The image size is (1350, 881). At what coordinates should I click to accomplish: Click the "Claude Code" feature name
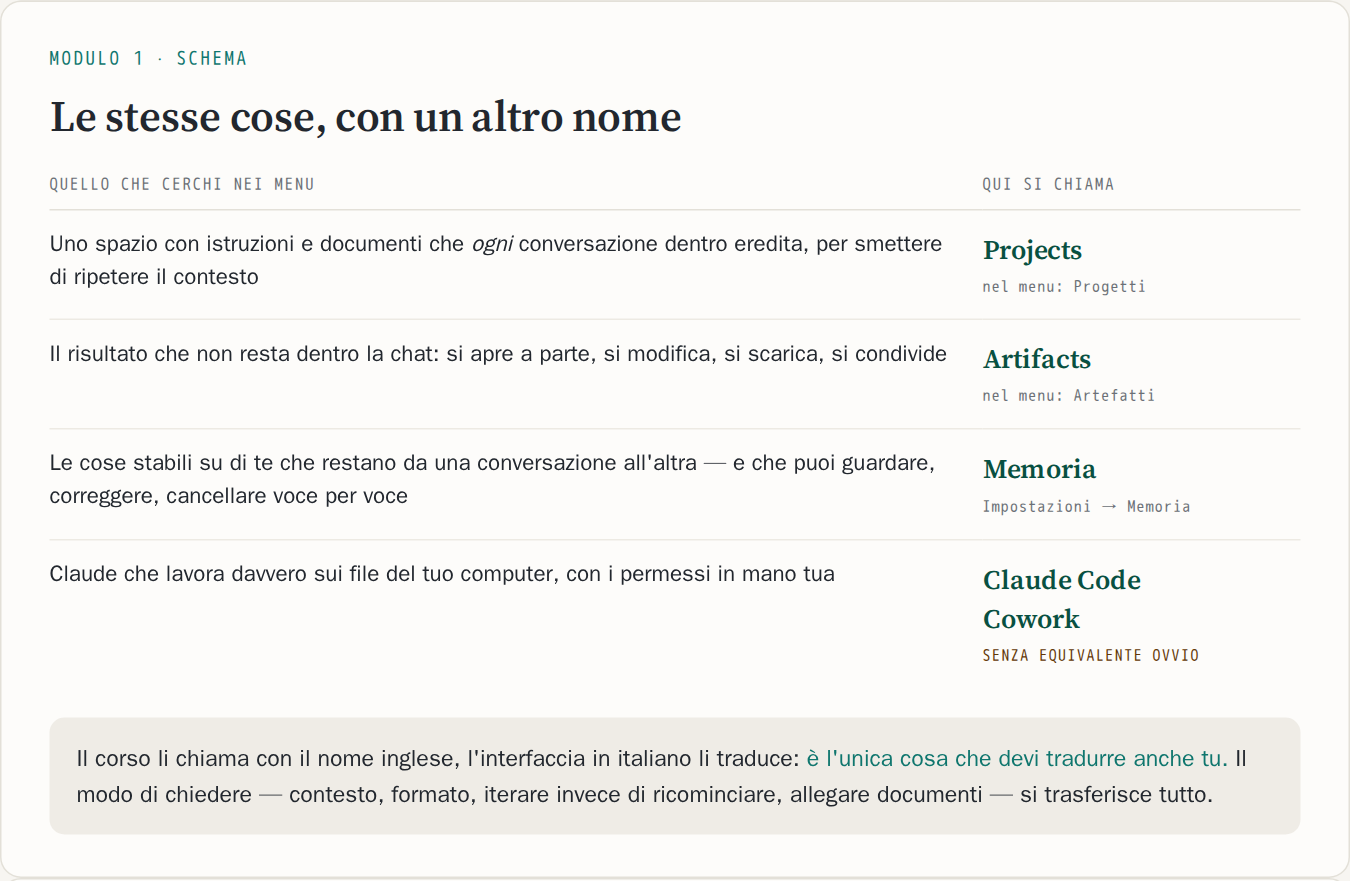(1062, 580)
